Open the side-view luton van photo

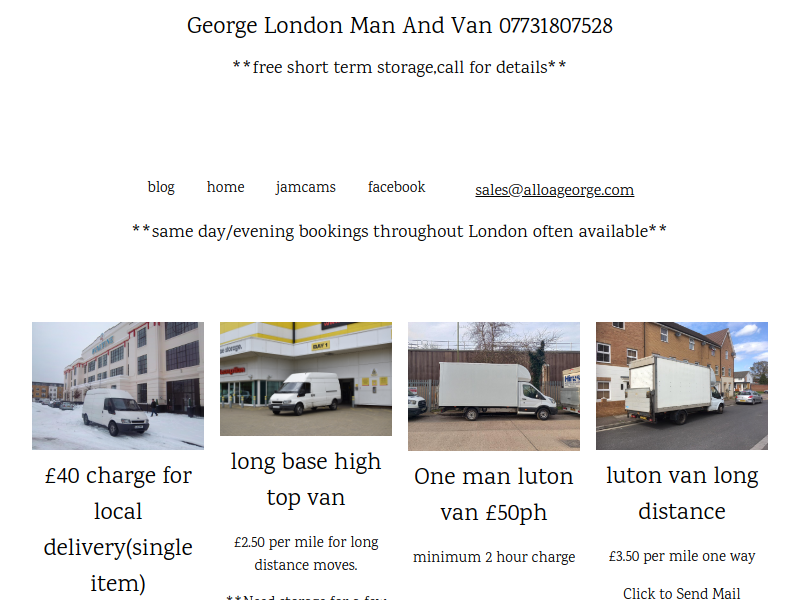pos(494,386)
